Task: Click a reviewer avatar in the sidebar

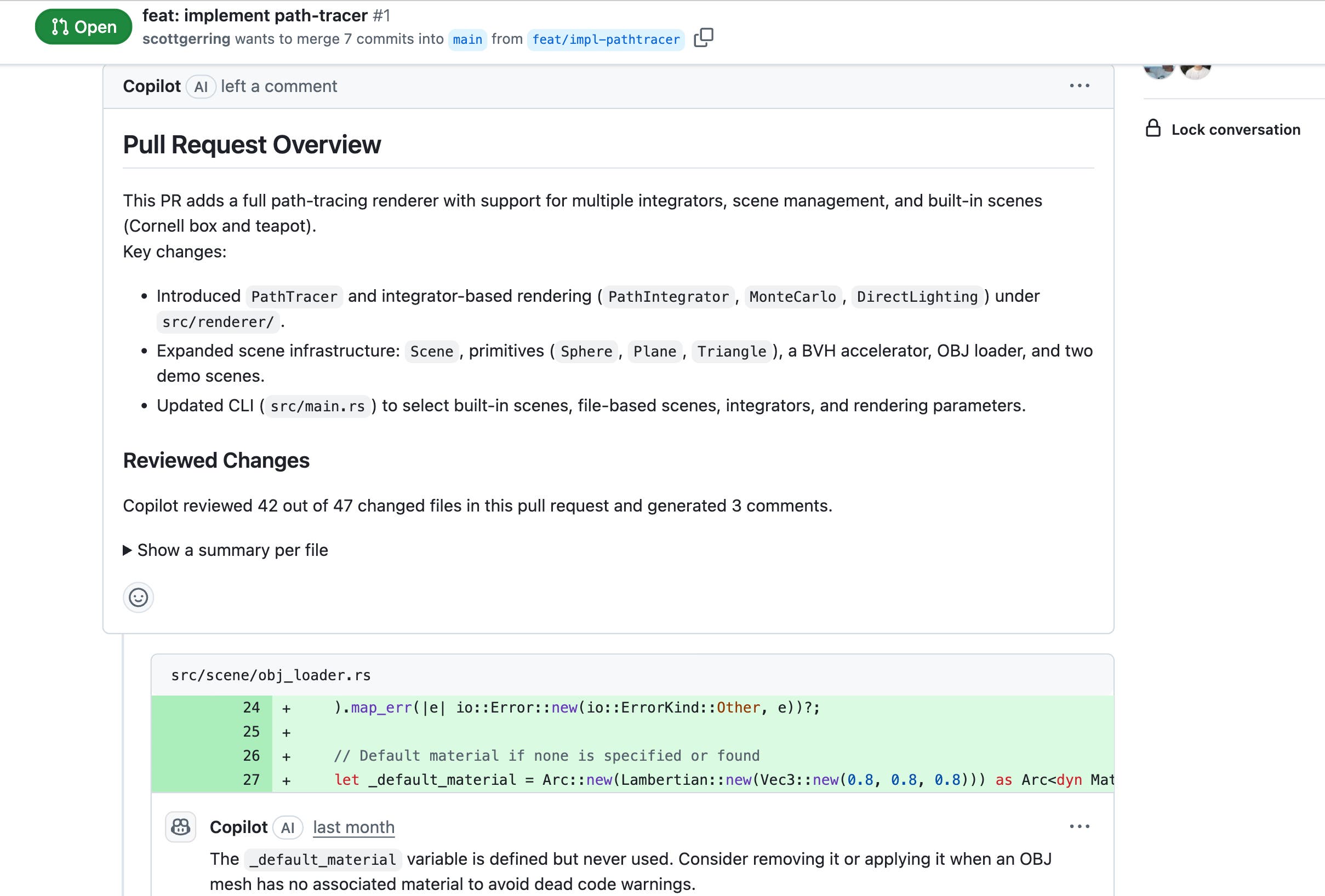Action: point(1160,68)
